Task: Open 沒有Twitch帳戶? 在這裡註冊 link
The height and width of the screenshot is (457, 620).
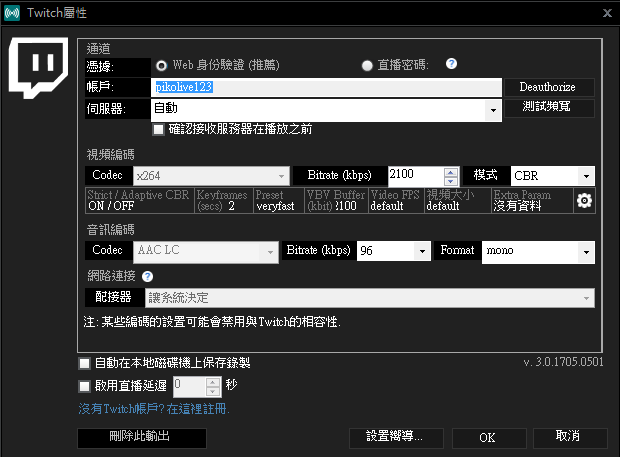Action: coord(154,409)
